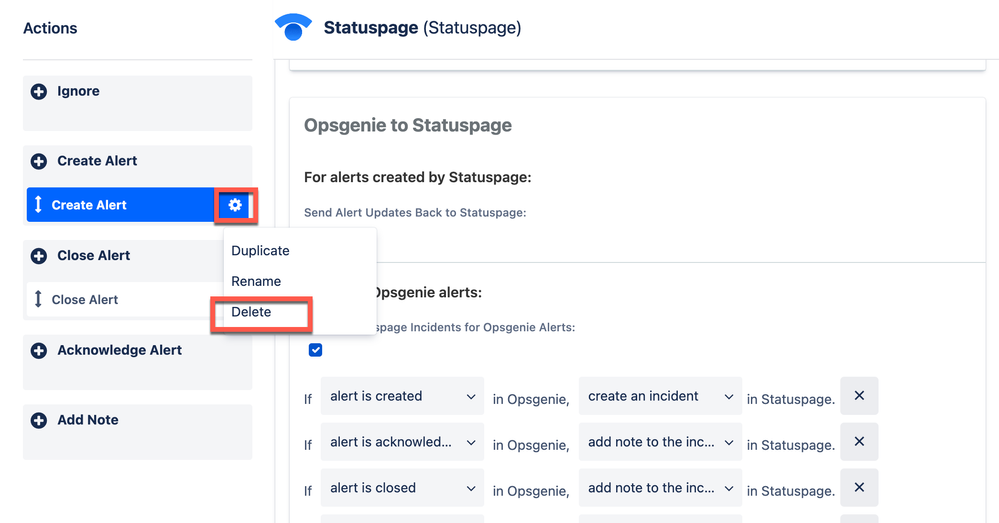
Task: Click the plus icon beside Add Note
Action: [39, 420]
